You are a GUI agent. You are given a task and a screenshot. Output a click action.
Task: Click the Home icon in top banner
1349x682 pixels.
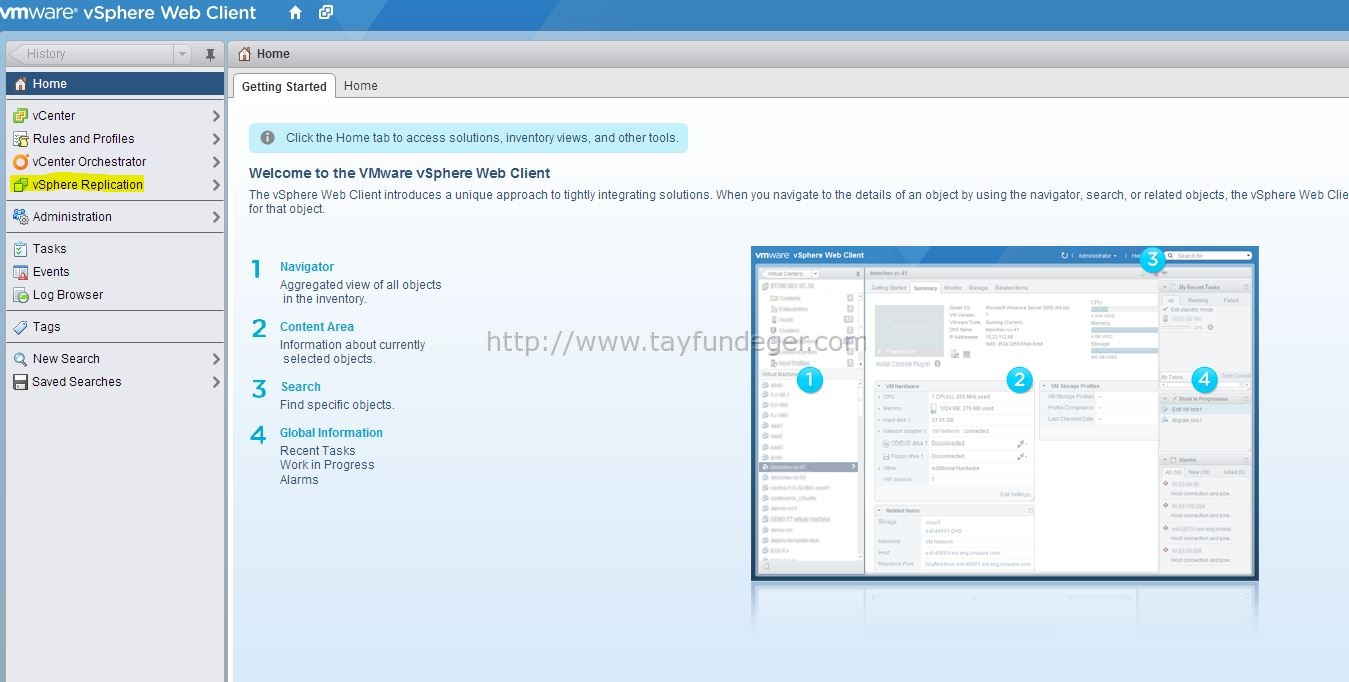295,13
